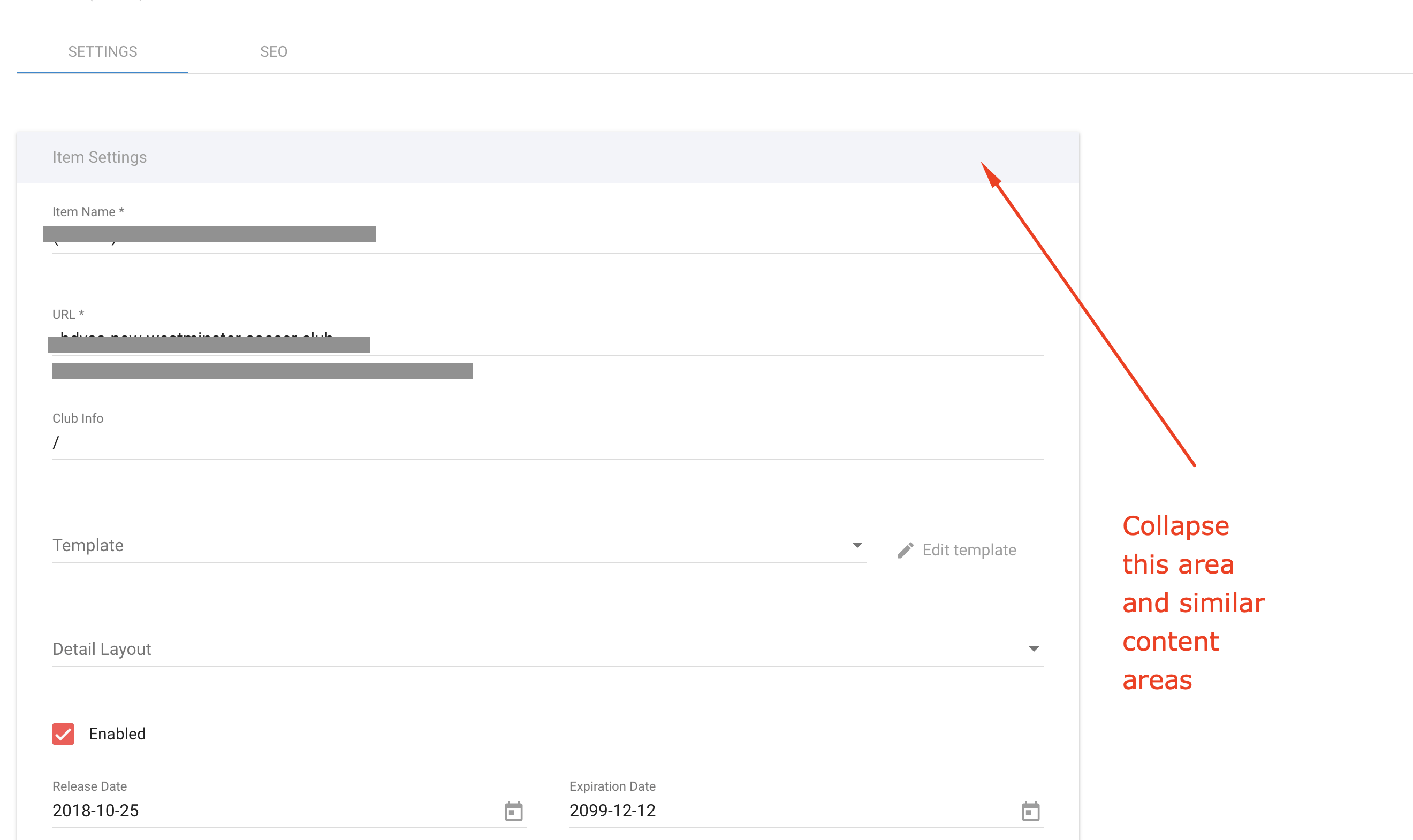Click the Club Info field label
Screen dimensions: 1413x840
click(78, 418)
